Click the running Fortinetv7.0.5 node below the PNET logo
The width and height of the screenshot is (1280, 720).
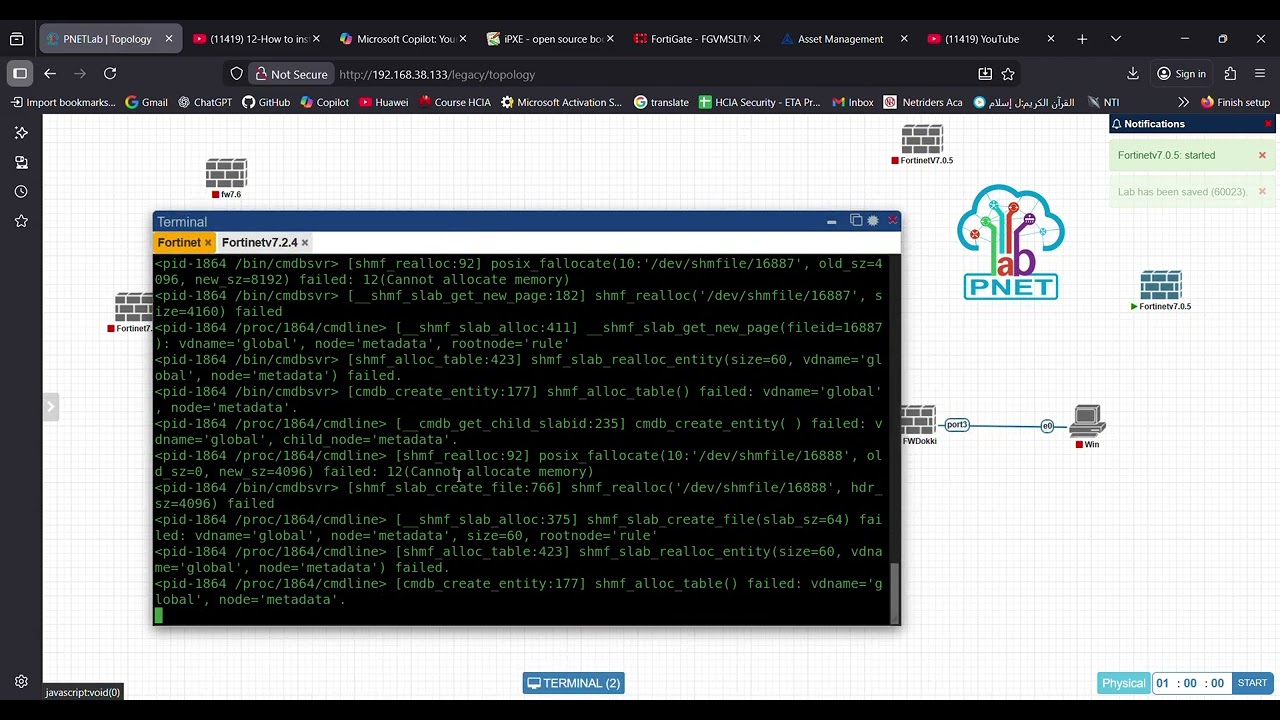tap(1161, 285)
